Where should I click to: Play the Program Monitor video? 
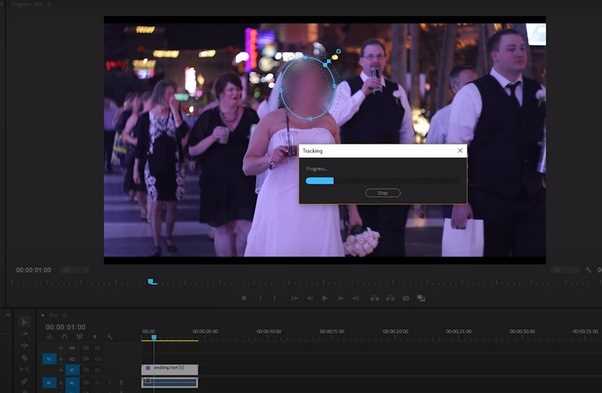(325, 299)
